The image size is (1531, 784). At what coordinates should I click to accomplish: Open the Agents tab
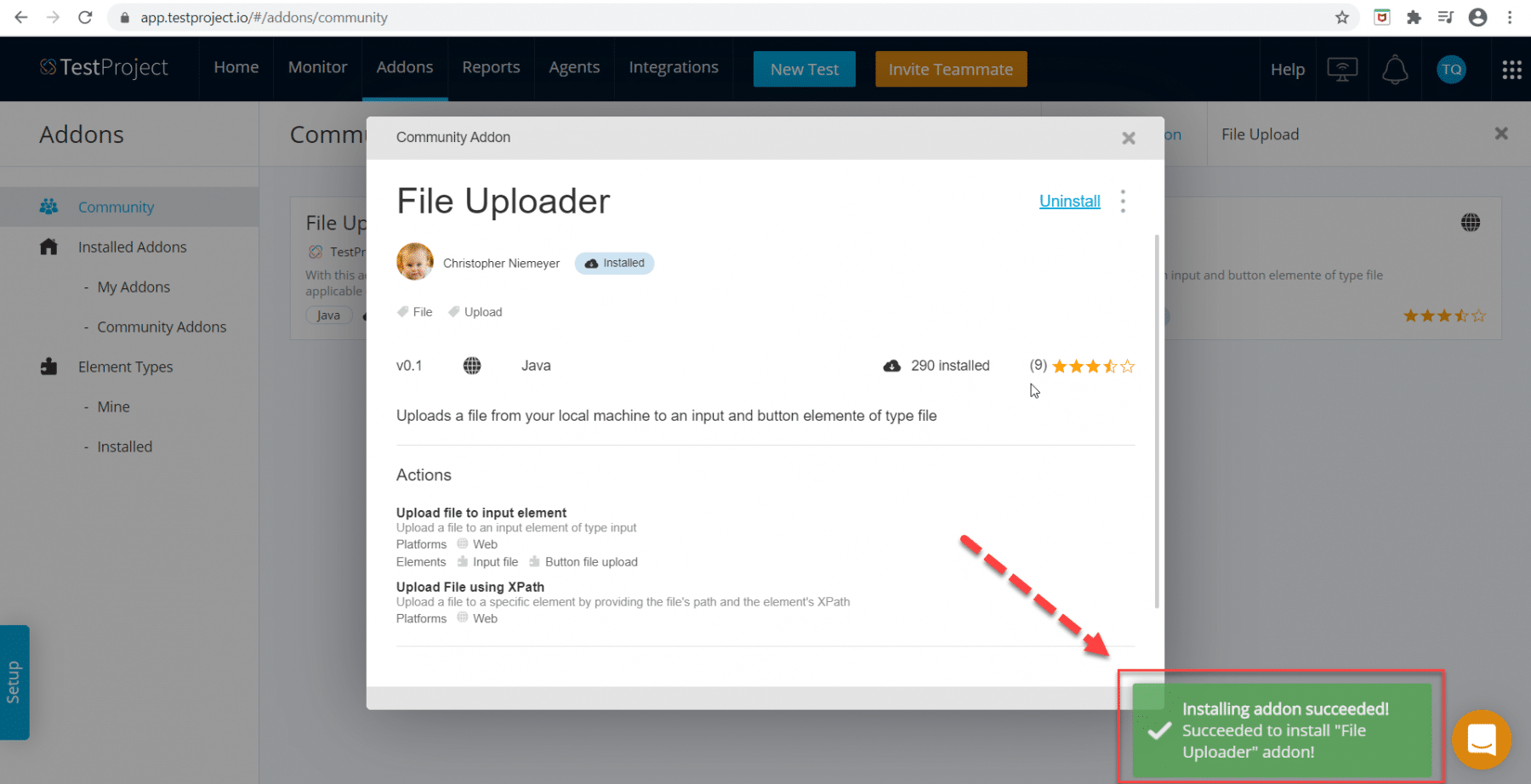pos(574,67)
